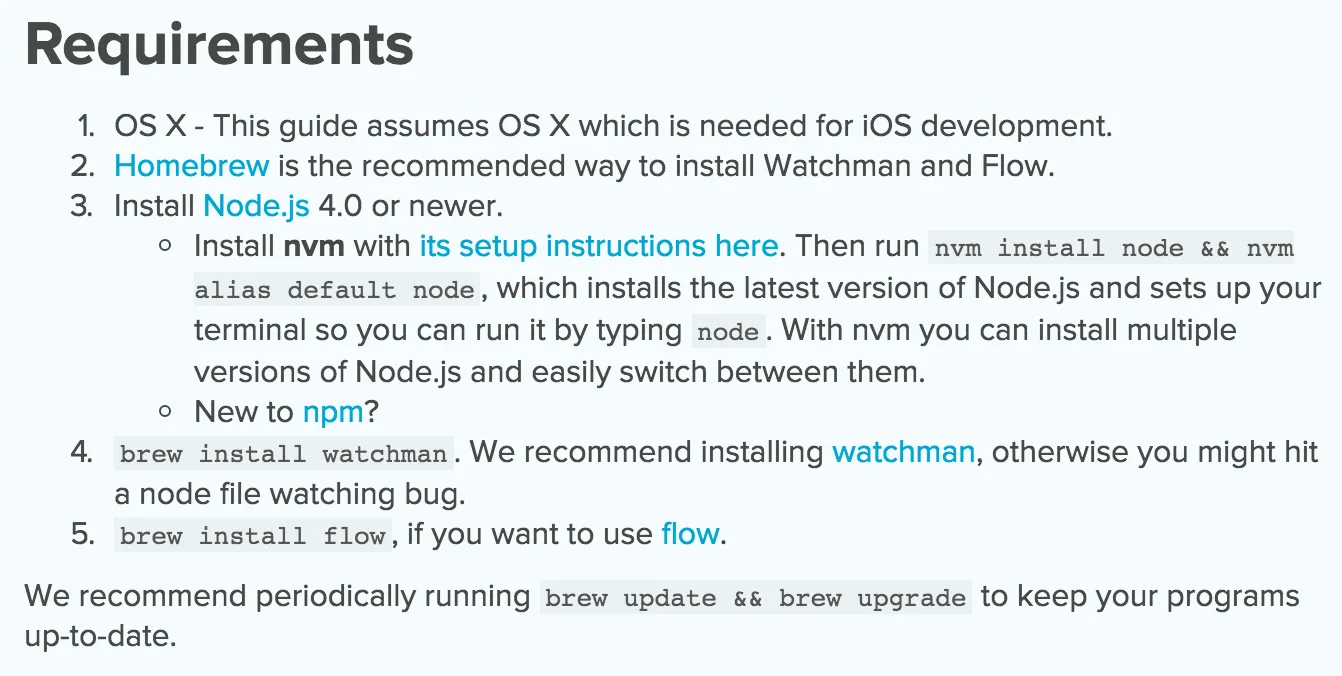This screenshot has height=676, width=1342.
Task: Click the "brew update && brew upgrade" code
Action: 755,598
